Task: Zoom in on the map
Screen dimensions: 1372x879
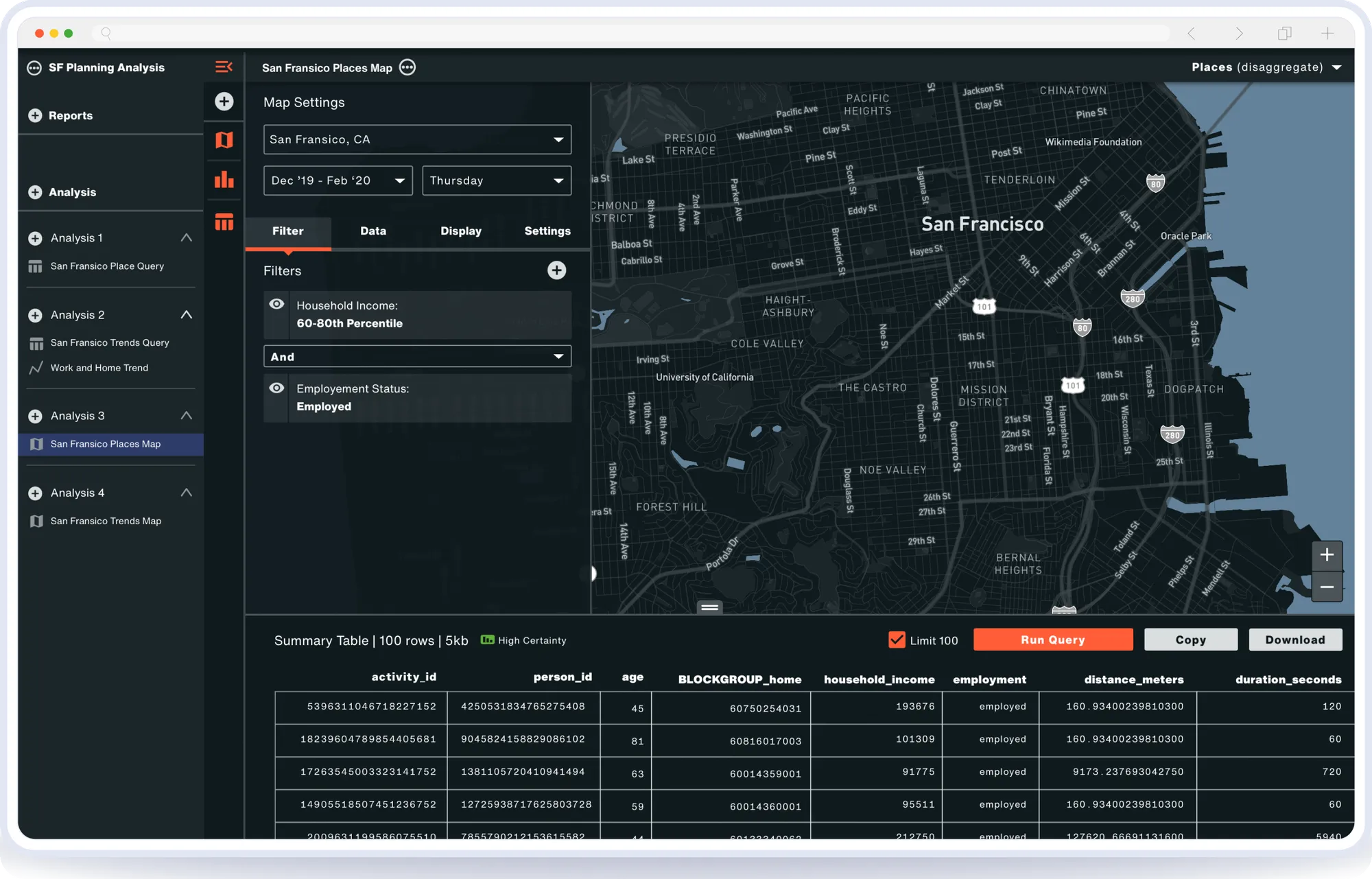Action: (1327, 555)
